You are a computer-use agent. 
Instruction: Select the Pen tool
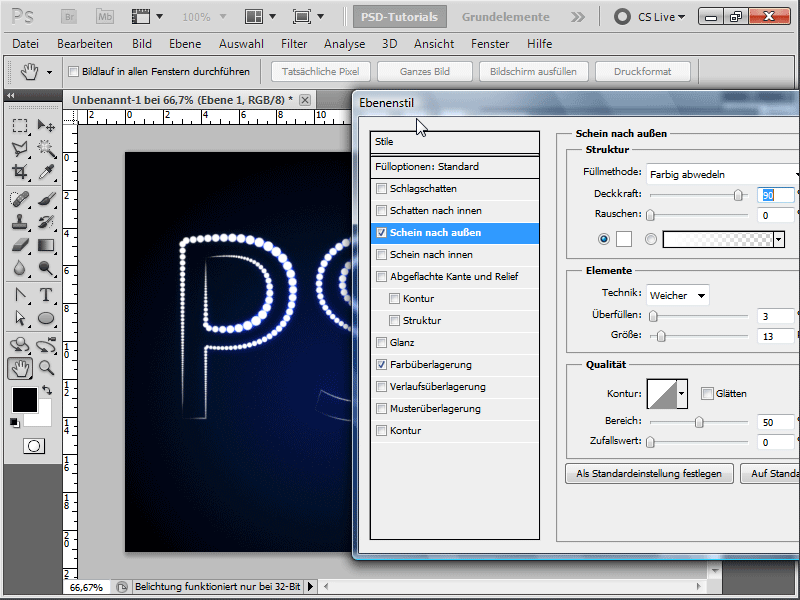20,295
